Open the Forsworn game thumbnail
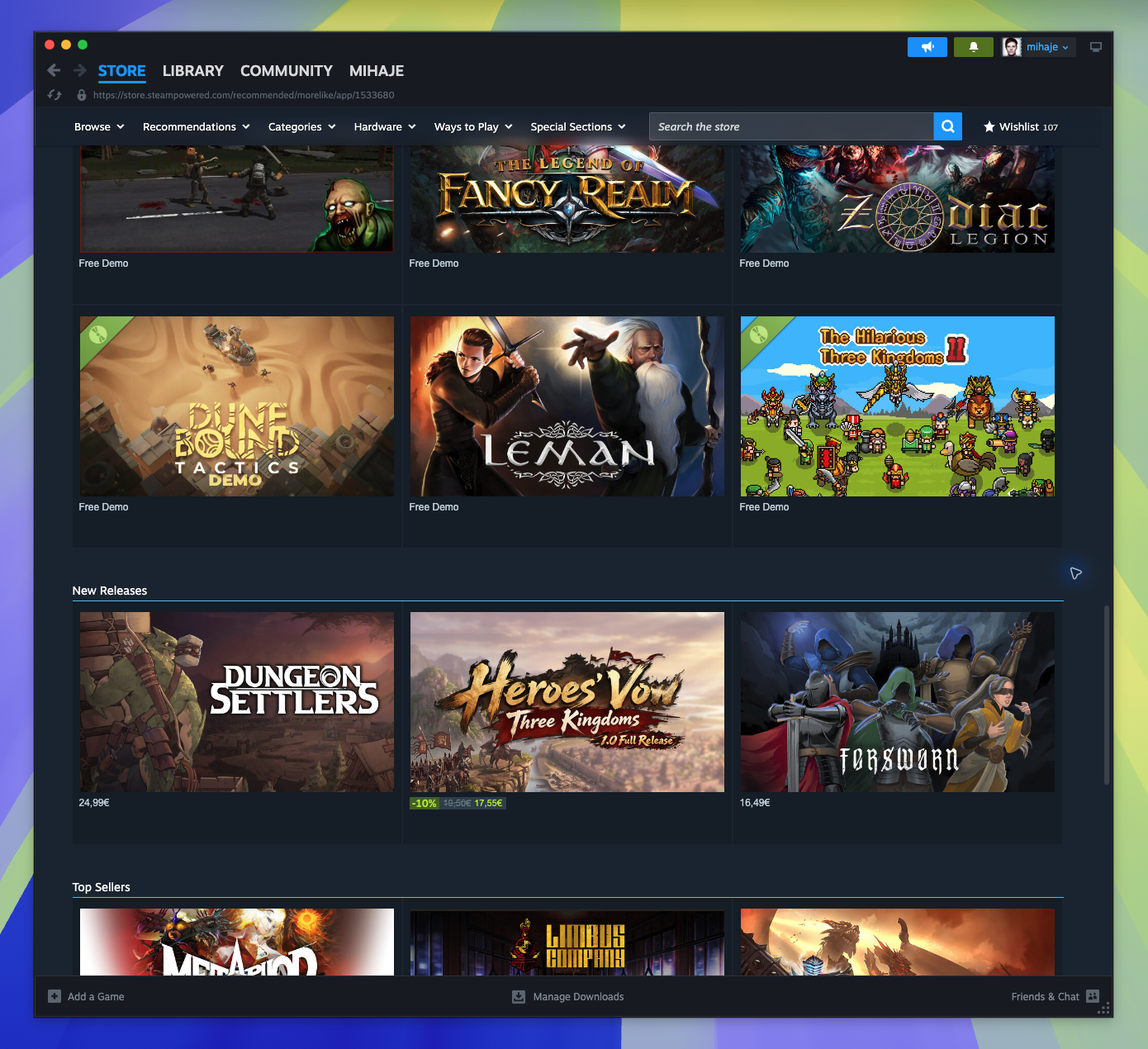The height and width of the screenshot is (1049, 1148). coord(898,702)
